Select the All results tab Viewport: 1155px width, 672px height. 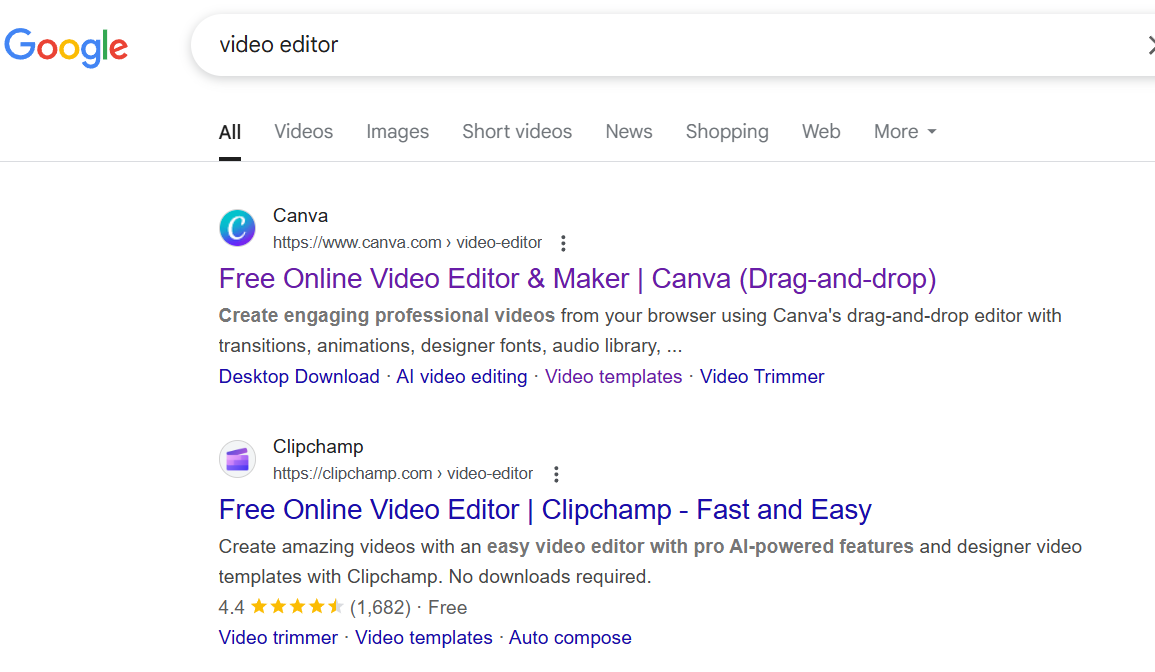coord(230,132)
